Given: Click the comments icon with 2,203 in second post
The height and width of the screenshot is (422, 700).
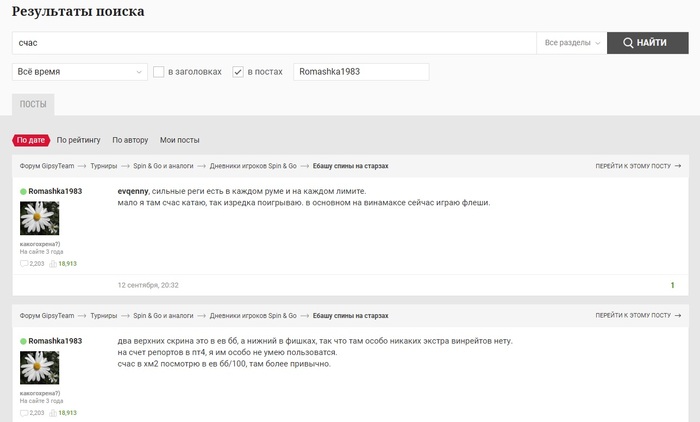Looking at the screenshot, I should [24, 413].
